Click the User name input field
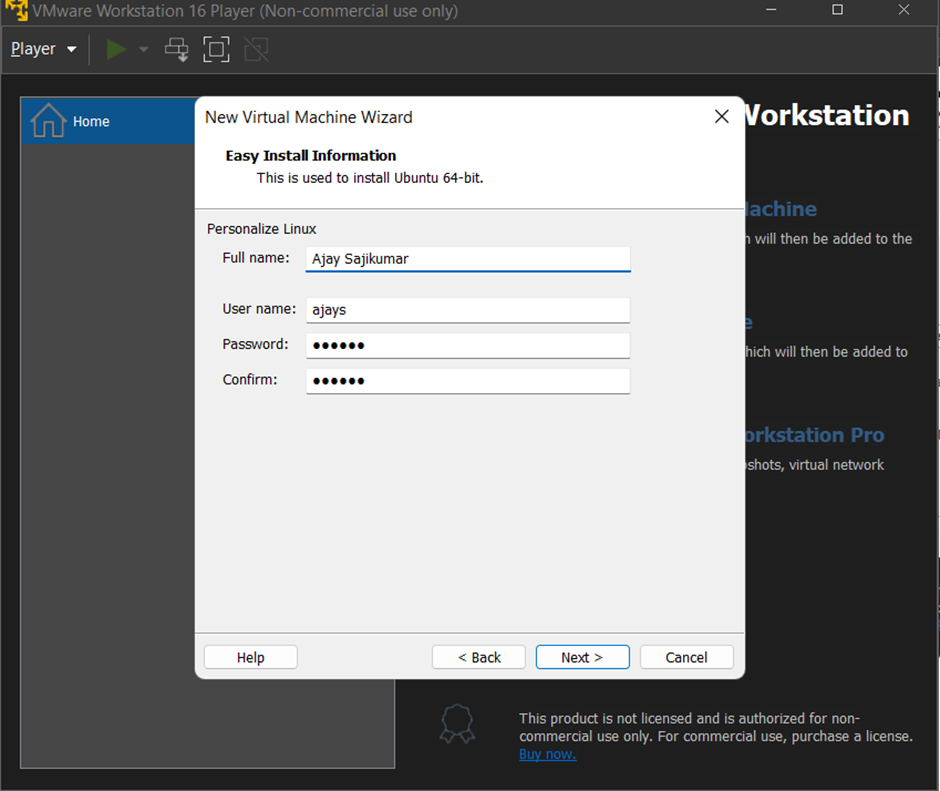The width and height of the screenshot is (940, 791). [x=468, y=310]
